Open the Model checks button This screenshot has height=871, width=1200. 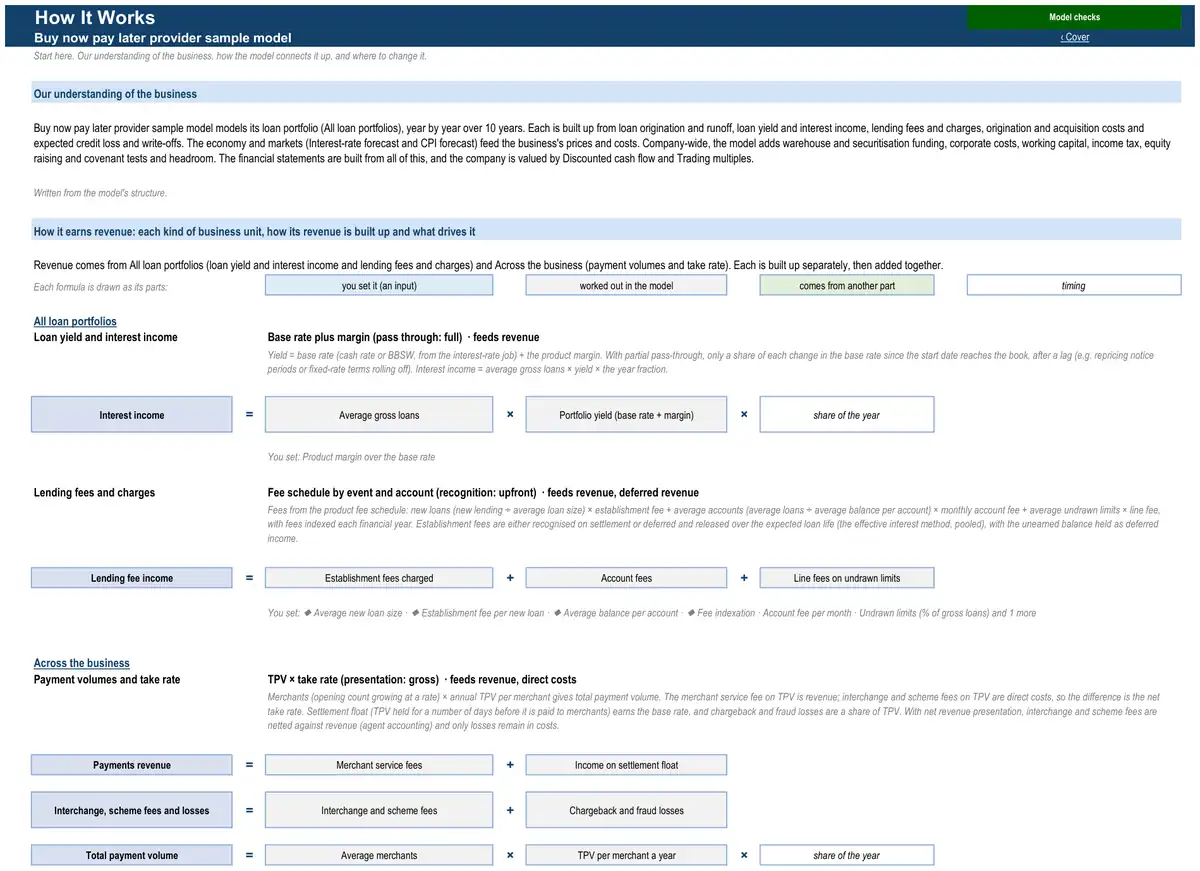(x=1074, y=17)
